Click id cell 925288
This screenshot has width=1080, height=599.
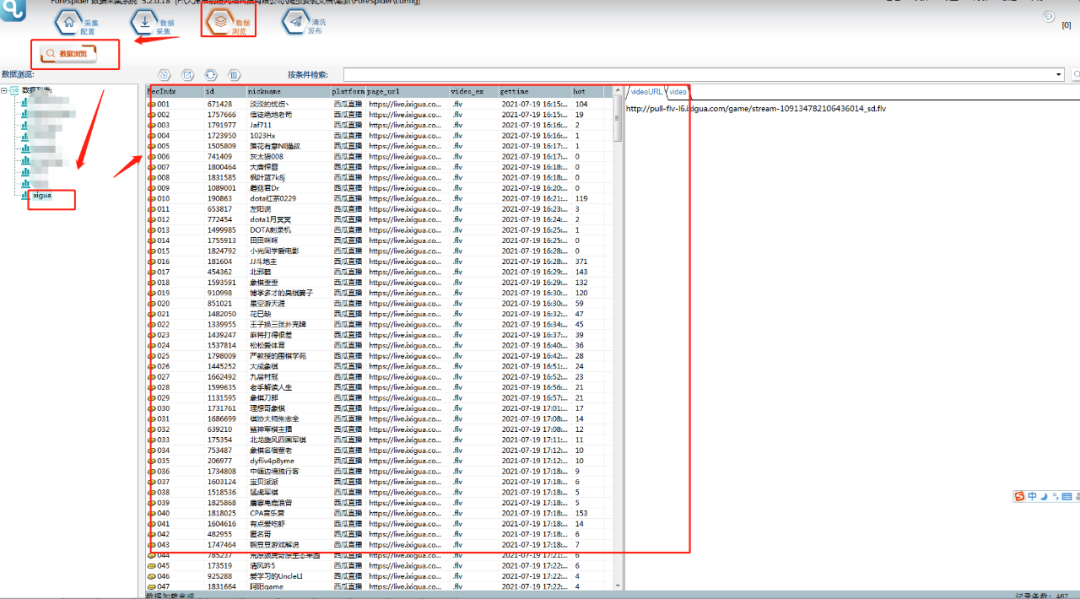click(x=220, y=576)
